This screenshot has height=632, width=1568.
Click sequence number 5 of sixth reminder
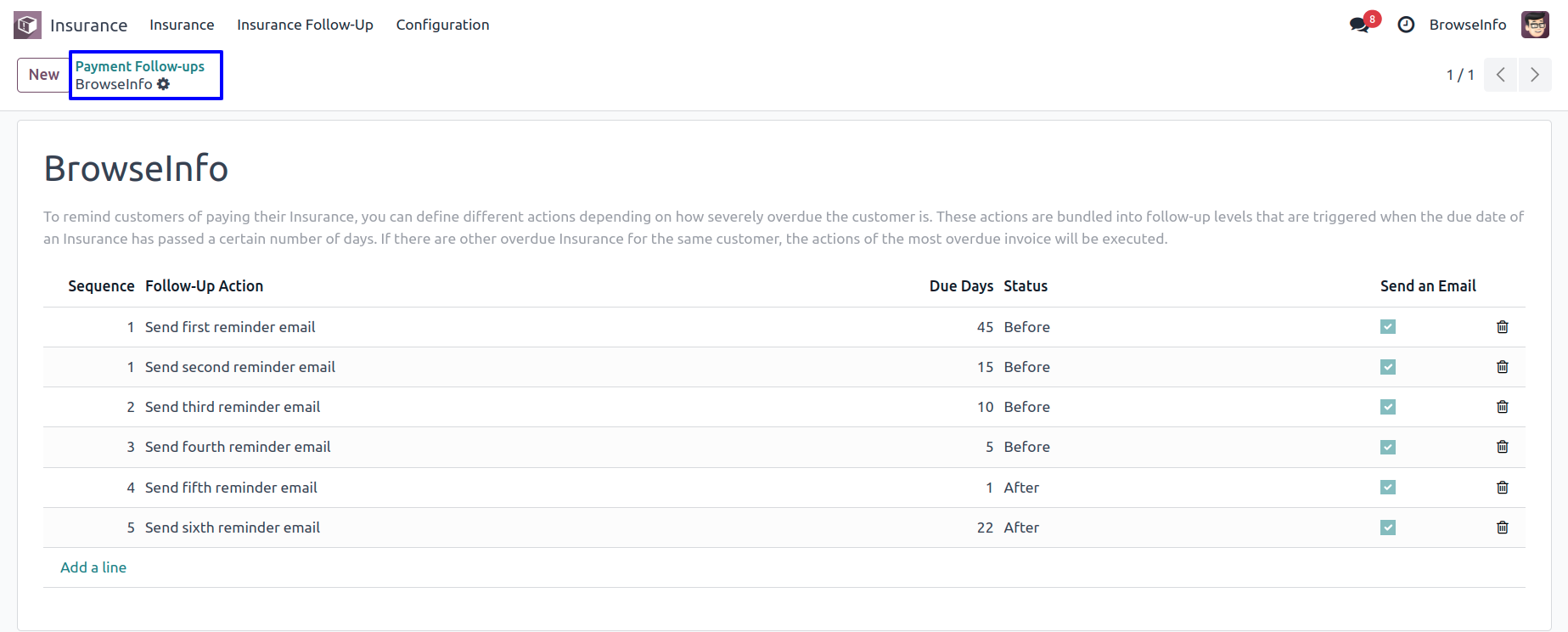131,528
